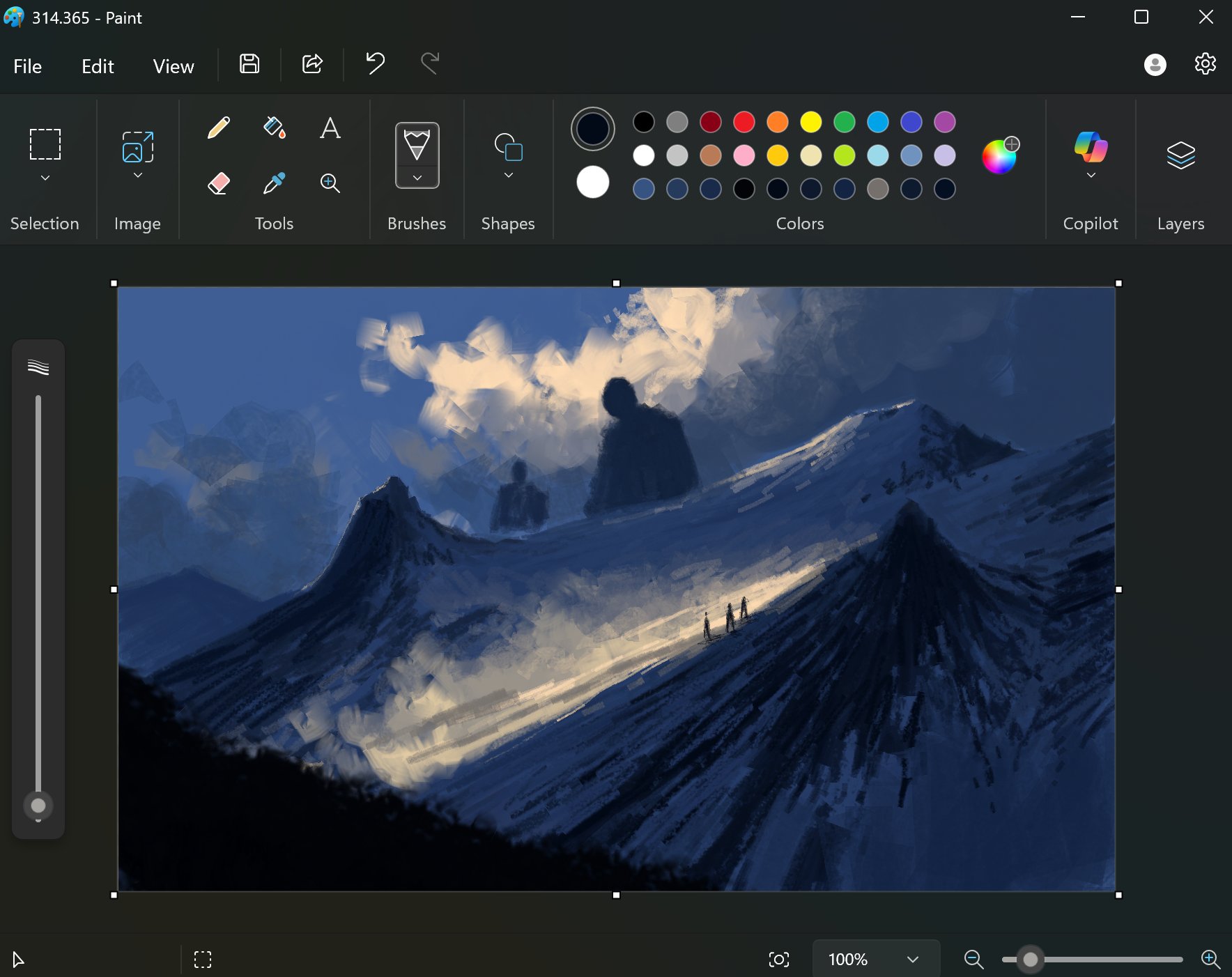Image resolution: width=1232 pixels, height=977 pixels.
Task: Choose the Fill bucket tool
Action: coord(275,128)
